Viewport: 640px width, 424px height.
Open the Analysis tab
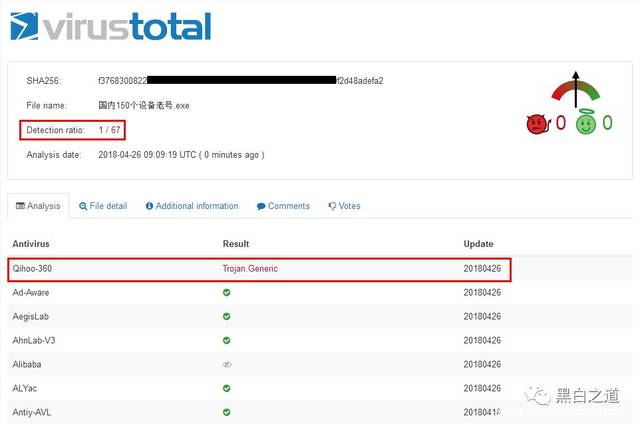pos(38,206)
